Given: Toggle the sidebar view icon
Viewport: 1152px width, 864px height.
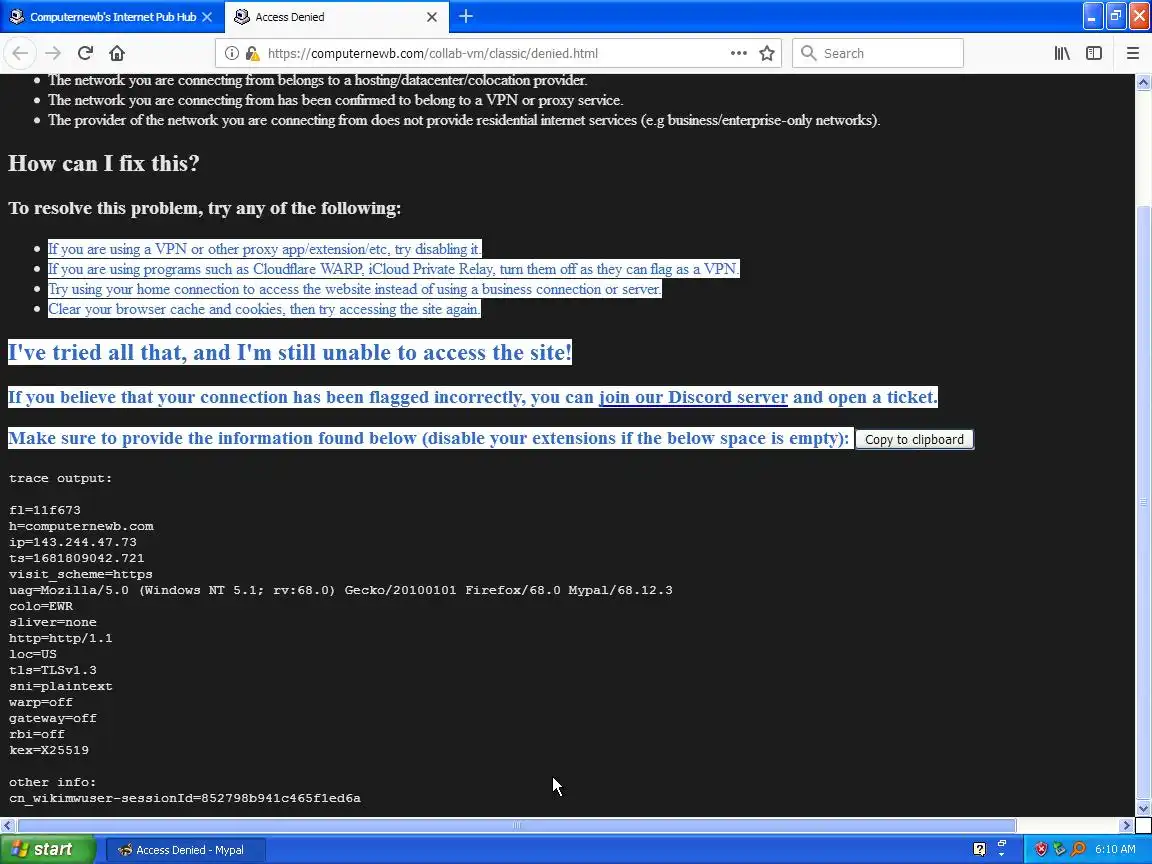Looking at the screenshot, I should 1094,53.
